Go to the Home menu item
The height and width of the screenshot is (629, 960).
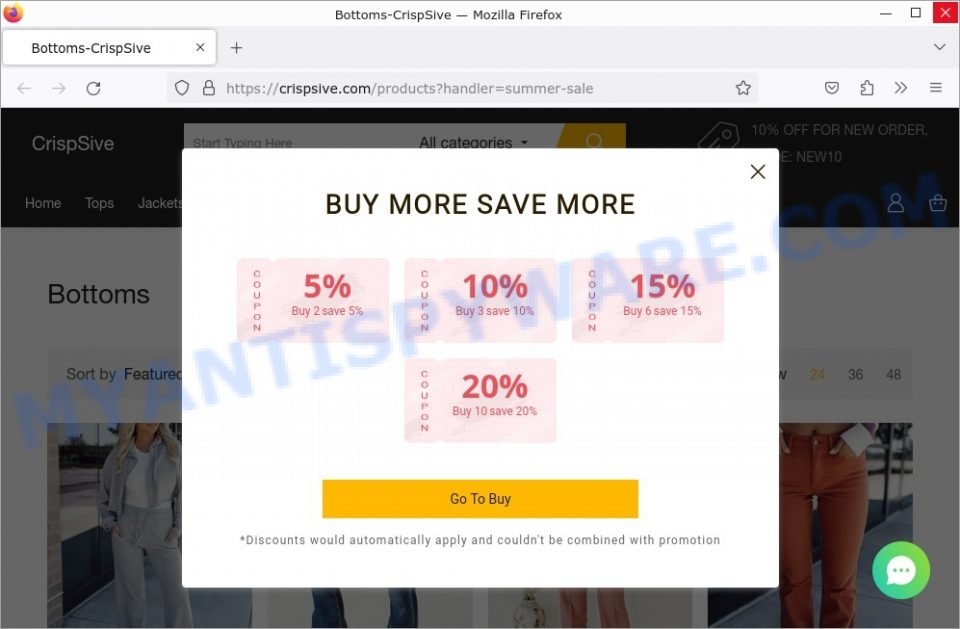43,203
